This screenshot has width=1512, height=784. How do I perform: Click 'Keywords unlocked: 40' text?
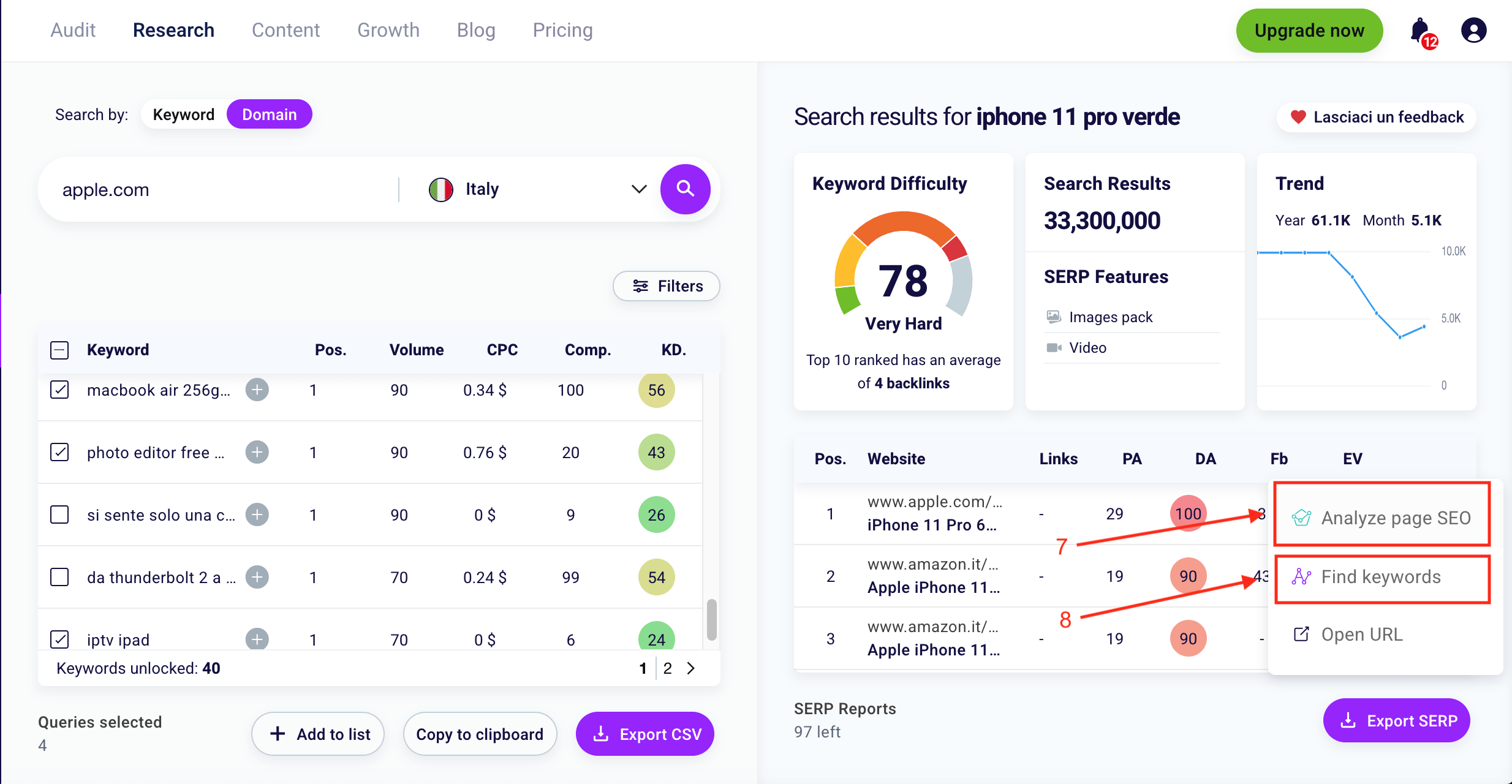click(138, 668)
